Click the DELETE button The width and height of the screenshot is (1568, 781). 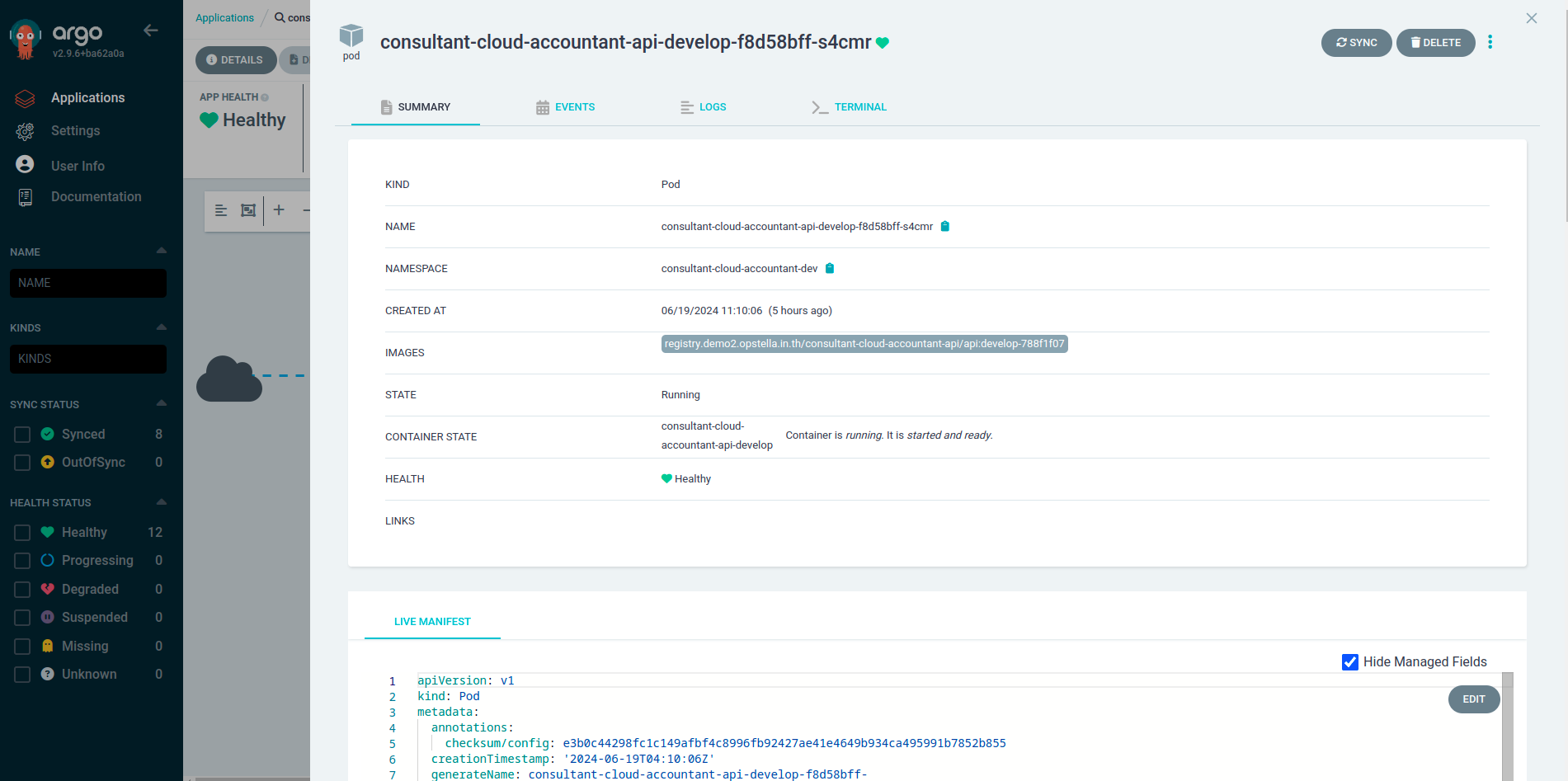click(x=1436, y=43)
